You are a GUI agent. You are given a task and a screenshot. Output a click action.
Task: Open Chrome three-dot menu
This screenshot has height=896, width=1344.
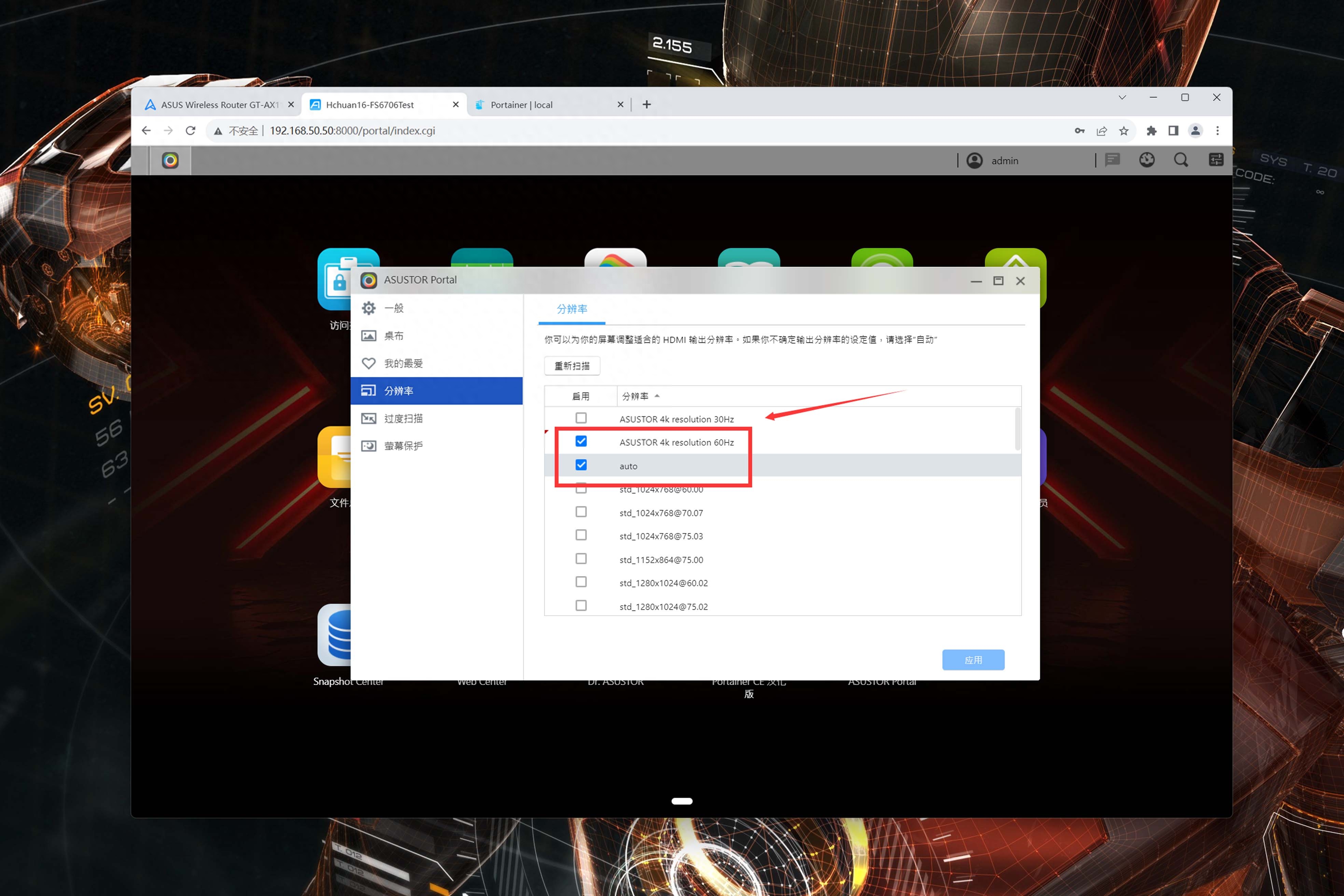coord(1218,131)
